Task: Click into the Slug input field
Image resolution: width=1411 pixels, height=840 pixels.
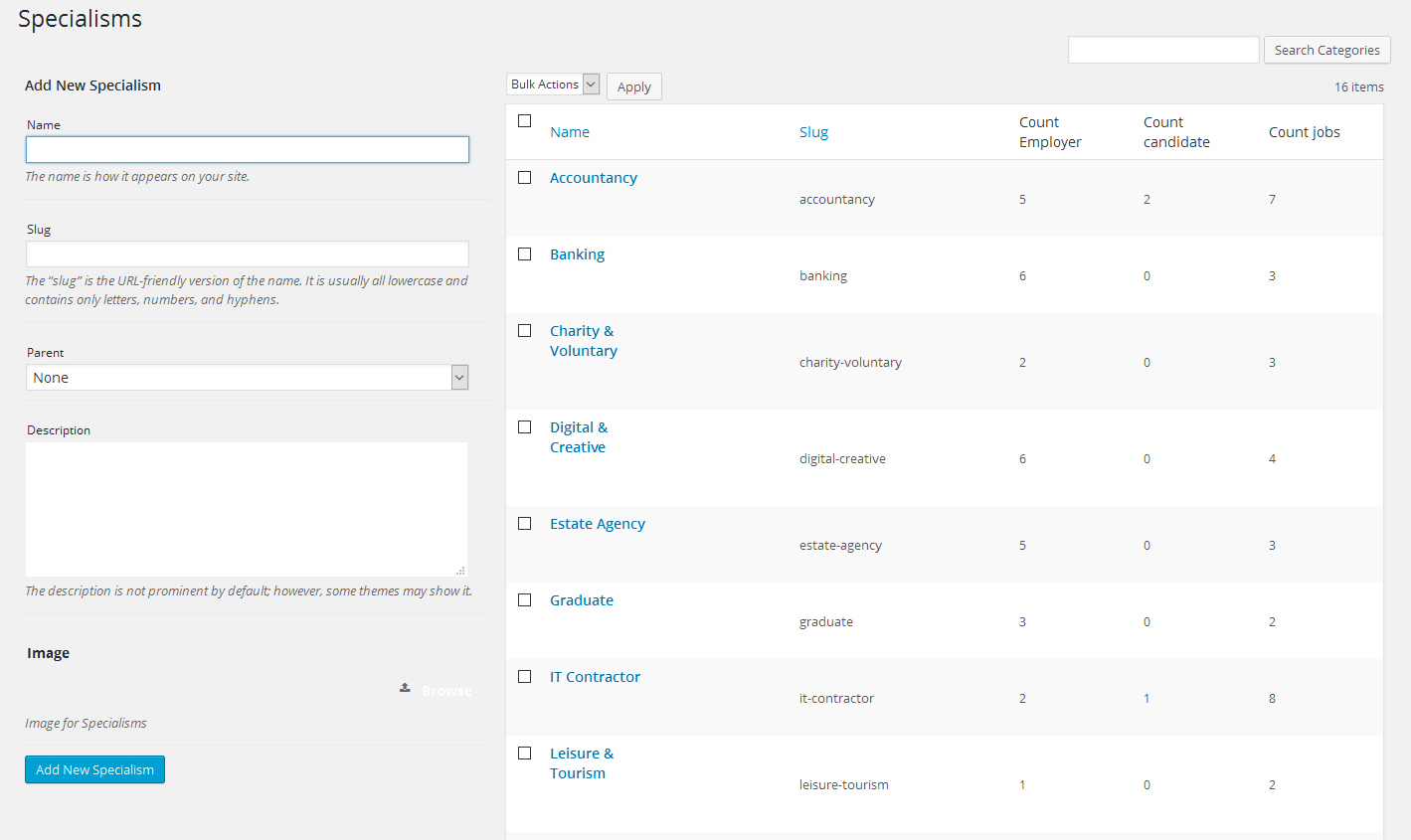Action: pos(247,254)
